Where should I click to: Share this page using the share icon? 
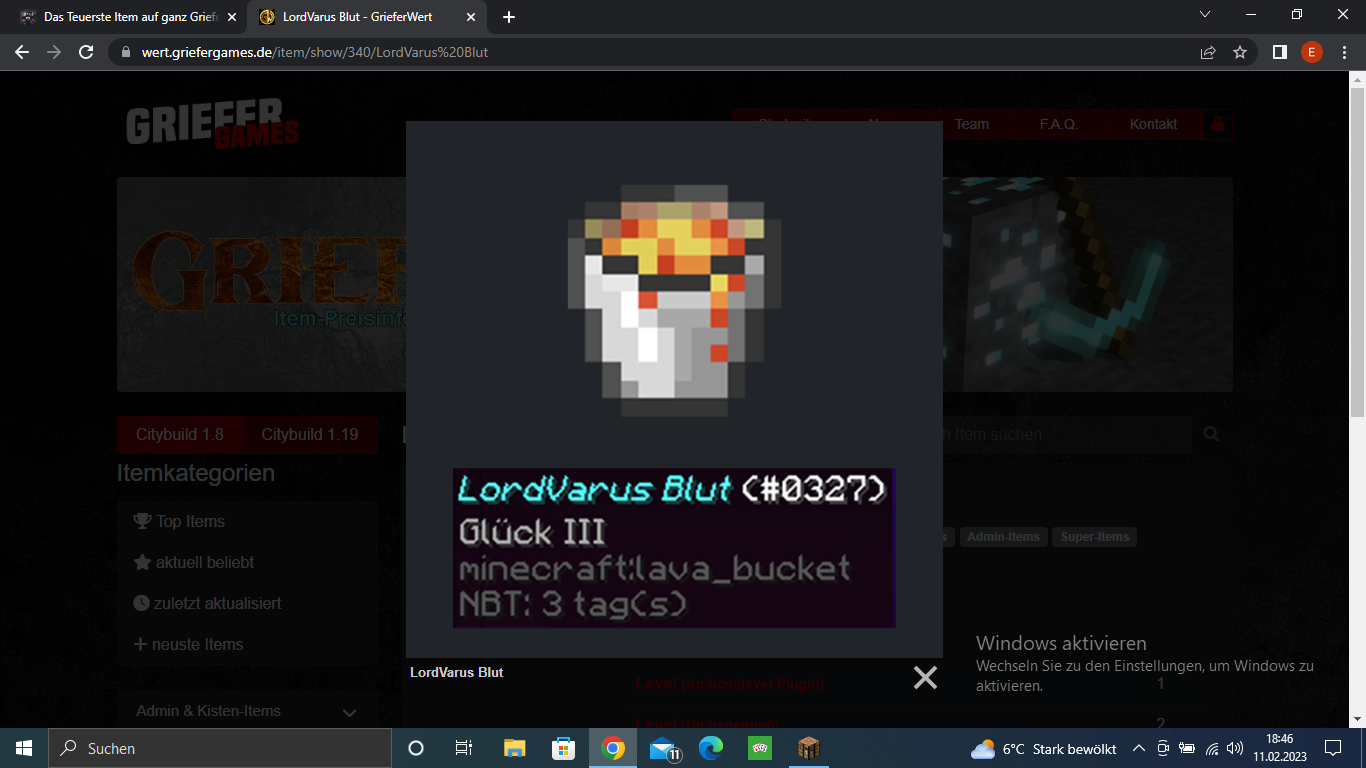tap(1208, 52)
